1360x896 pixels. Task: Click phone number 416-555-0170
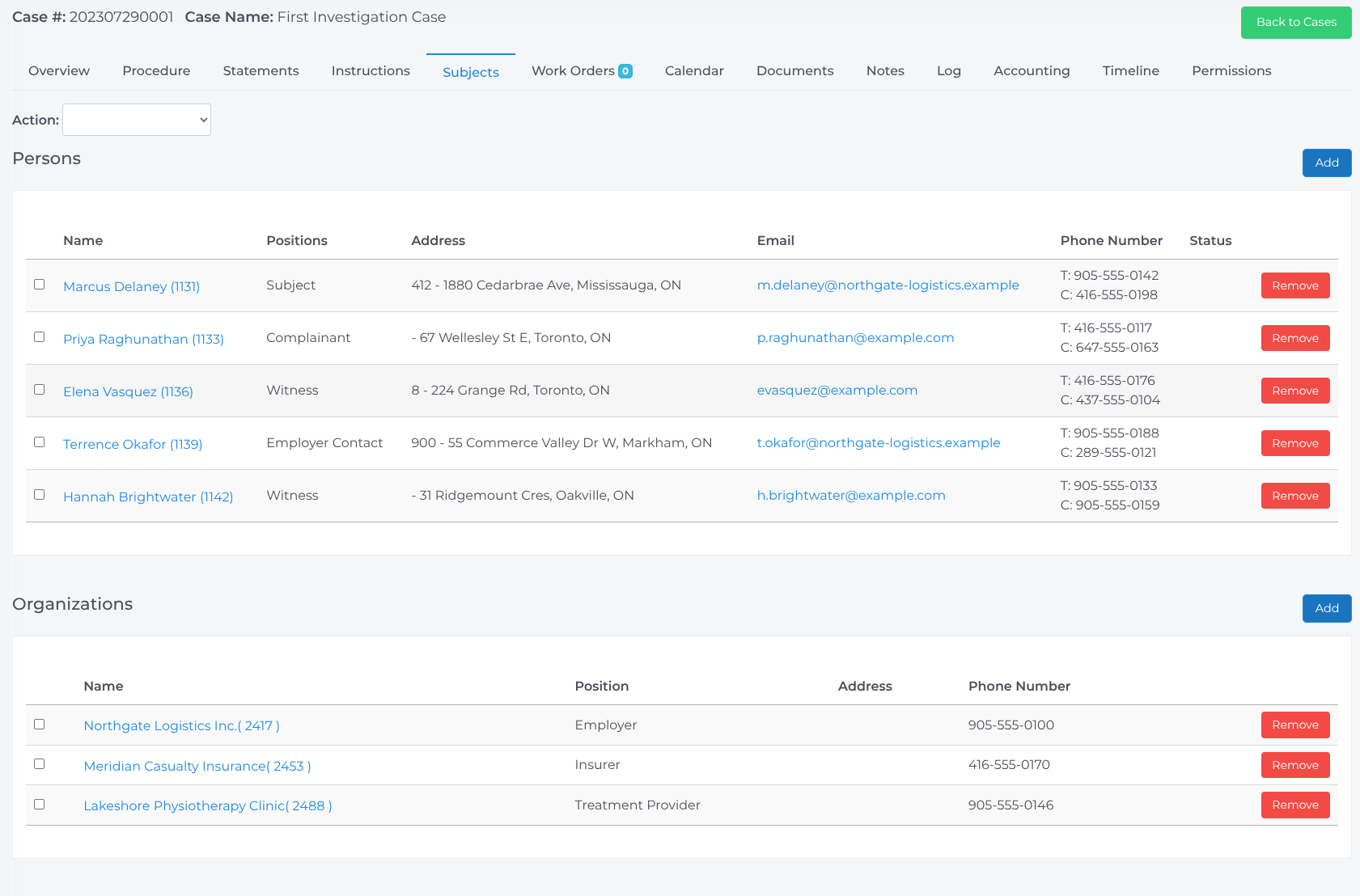(1009, 764)
